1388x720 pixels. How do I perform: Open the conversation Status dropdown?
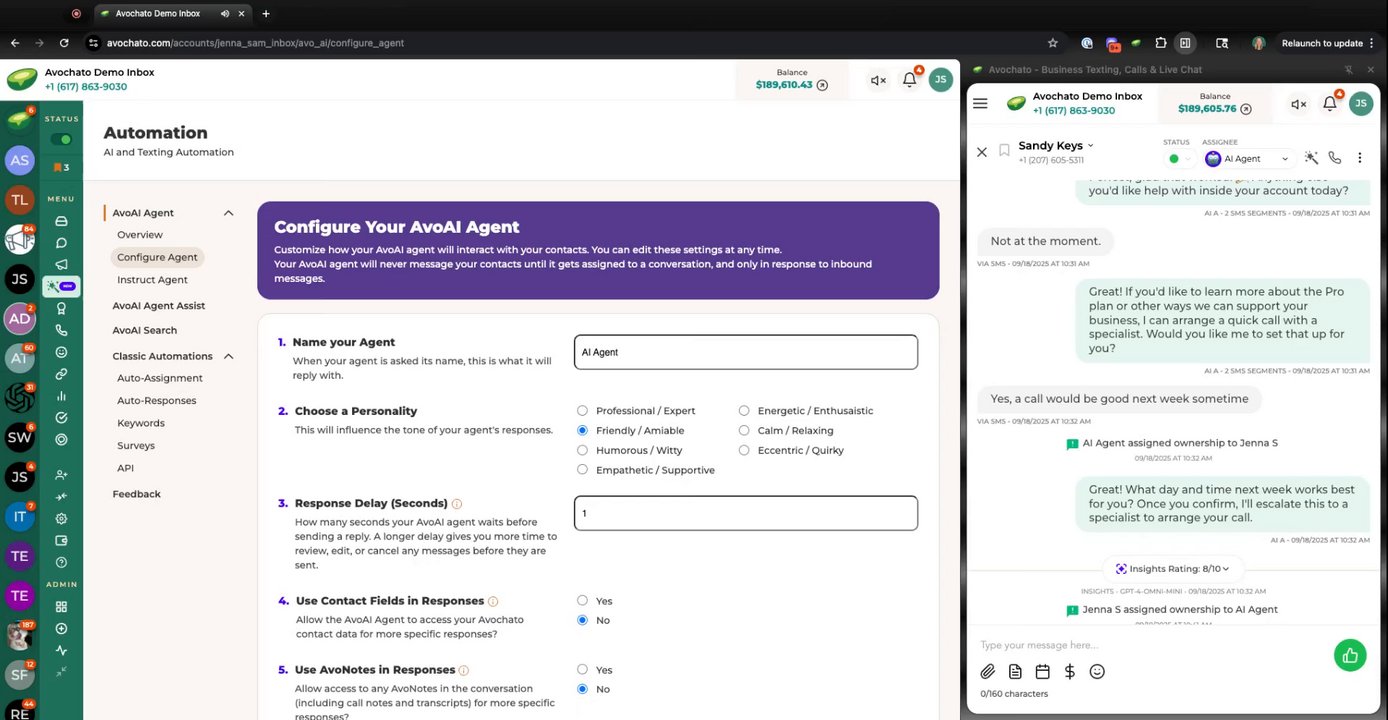click(1180, 158)
